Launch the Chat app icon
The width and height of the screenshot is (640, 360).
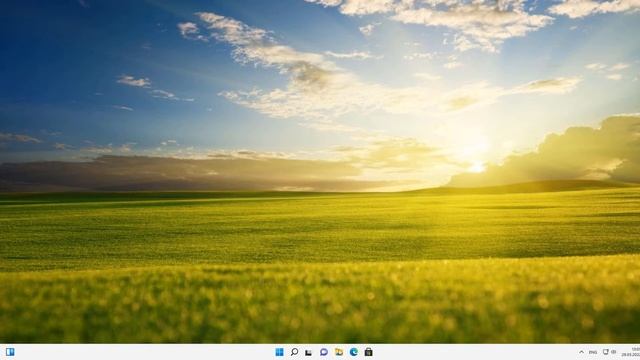pos(324,352)
